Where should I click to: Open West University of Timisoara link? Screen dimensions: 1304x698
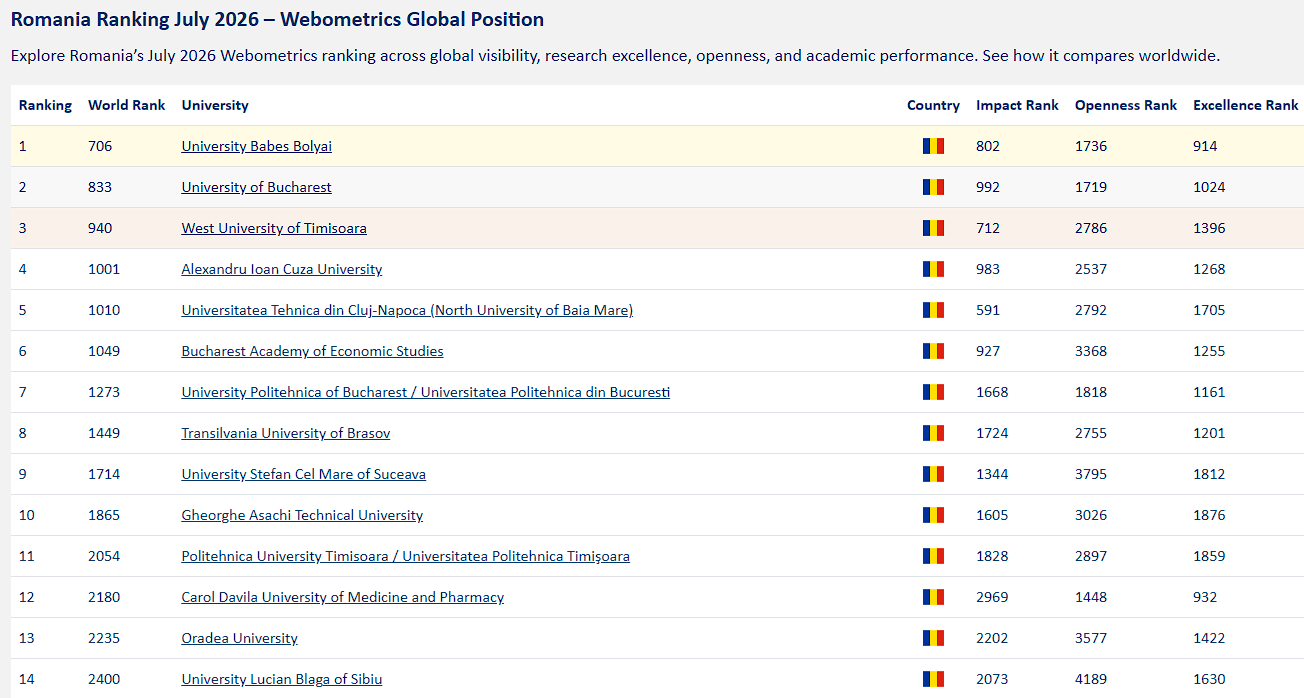pos(274,228)
